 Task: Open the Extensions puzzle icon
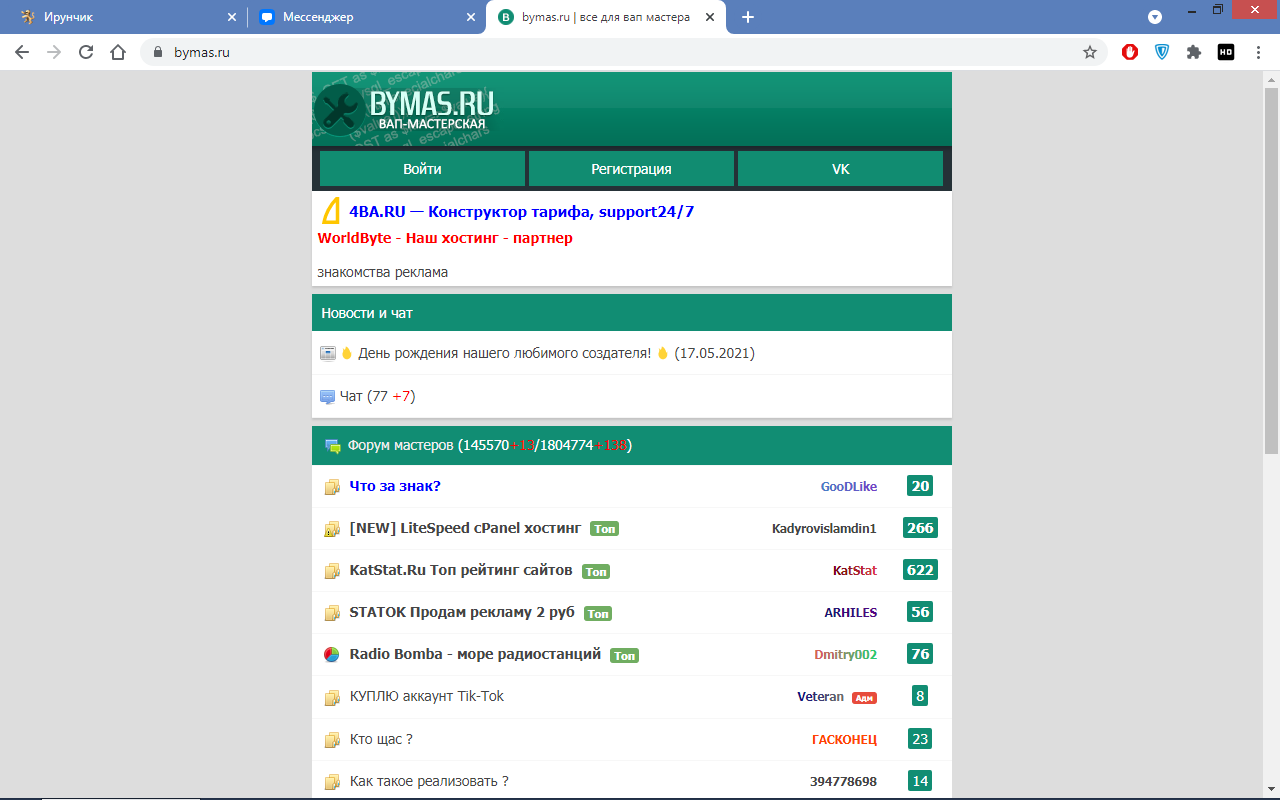pyautogui.click(x=1193, y=52)
